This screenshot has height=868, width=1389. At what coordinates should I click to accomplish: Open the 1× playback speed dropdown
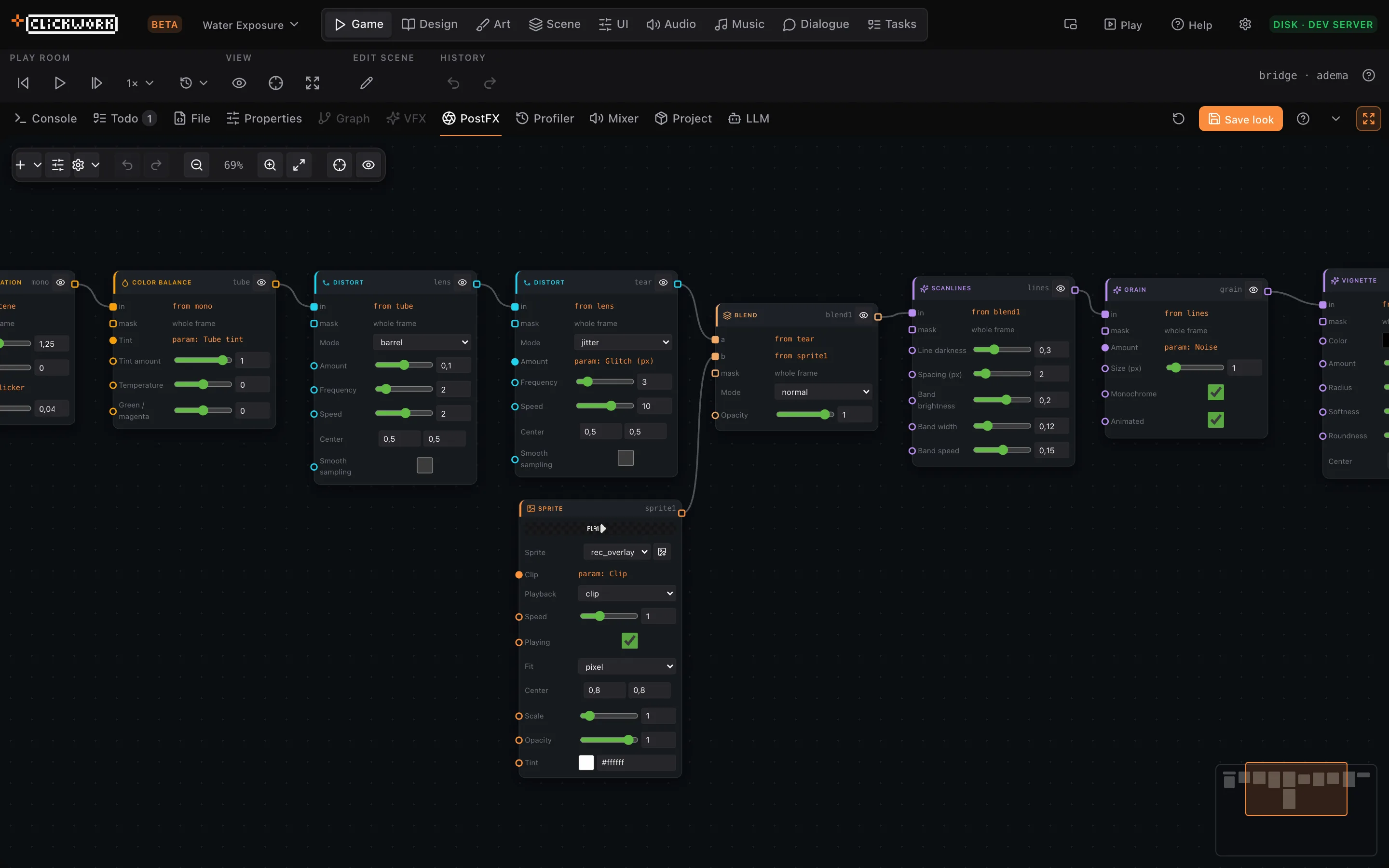(x=139, y=83)
